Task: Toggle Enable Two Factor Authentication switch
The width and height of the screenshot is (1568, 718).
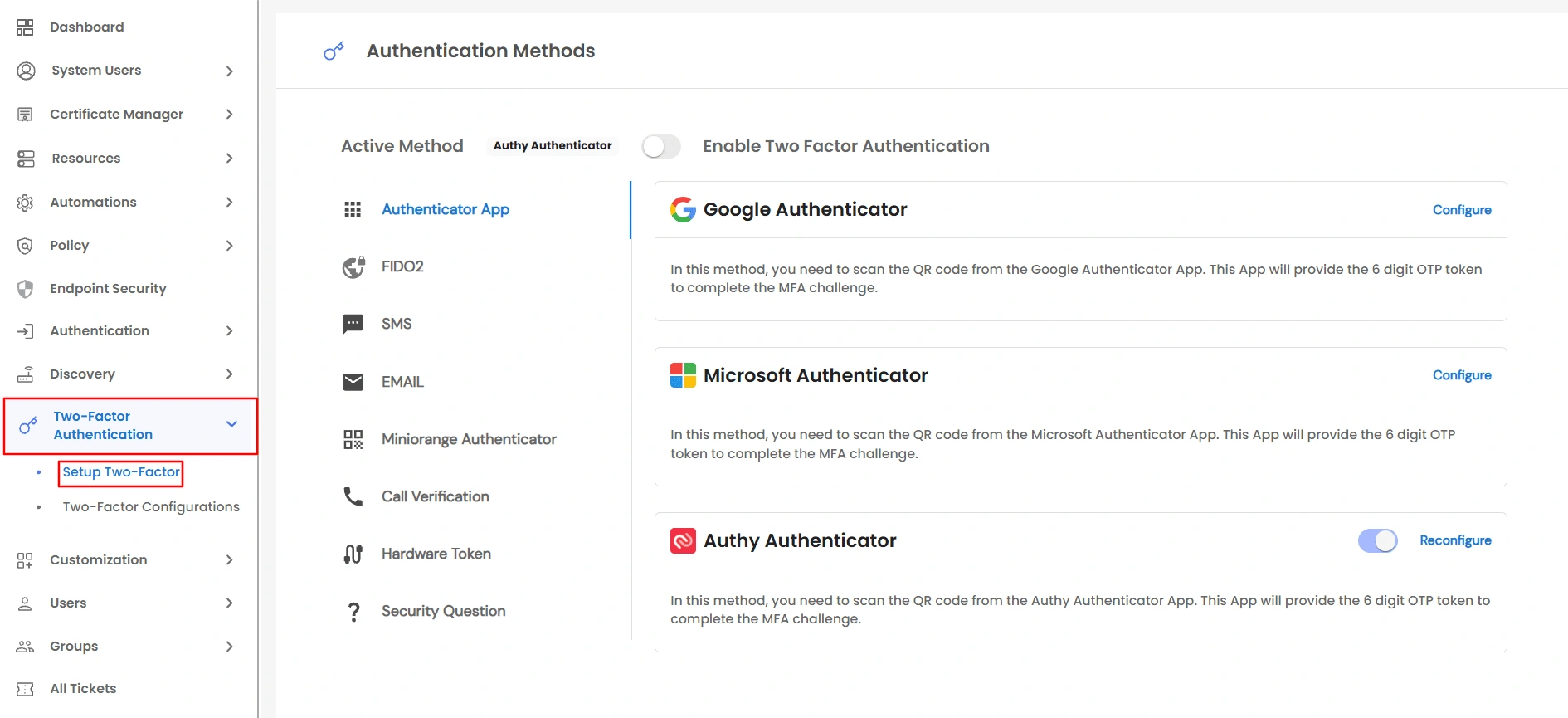Action: (x=661, y=147)
